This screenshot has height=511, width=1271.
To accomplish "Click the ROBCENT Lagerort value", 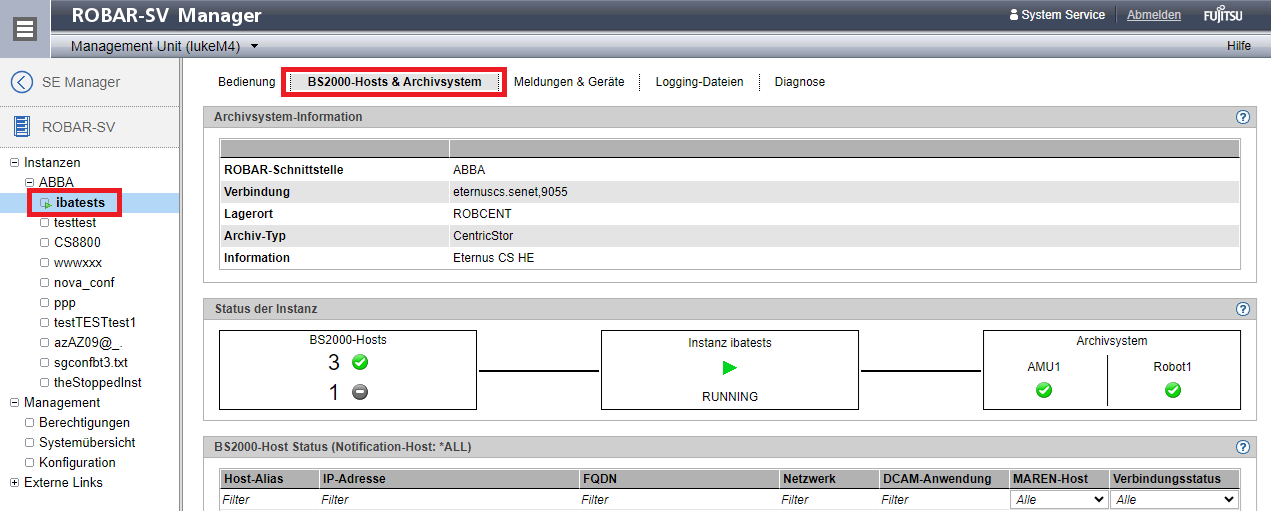I will pos(481,214).
